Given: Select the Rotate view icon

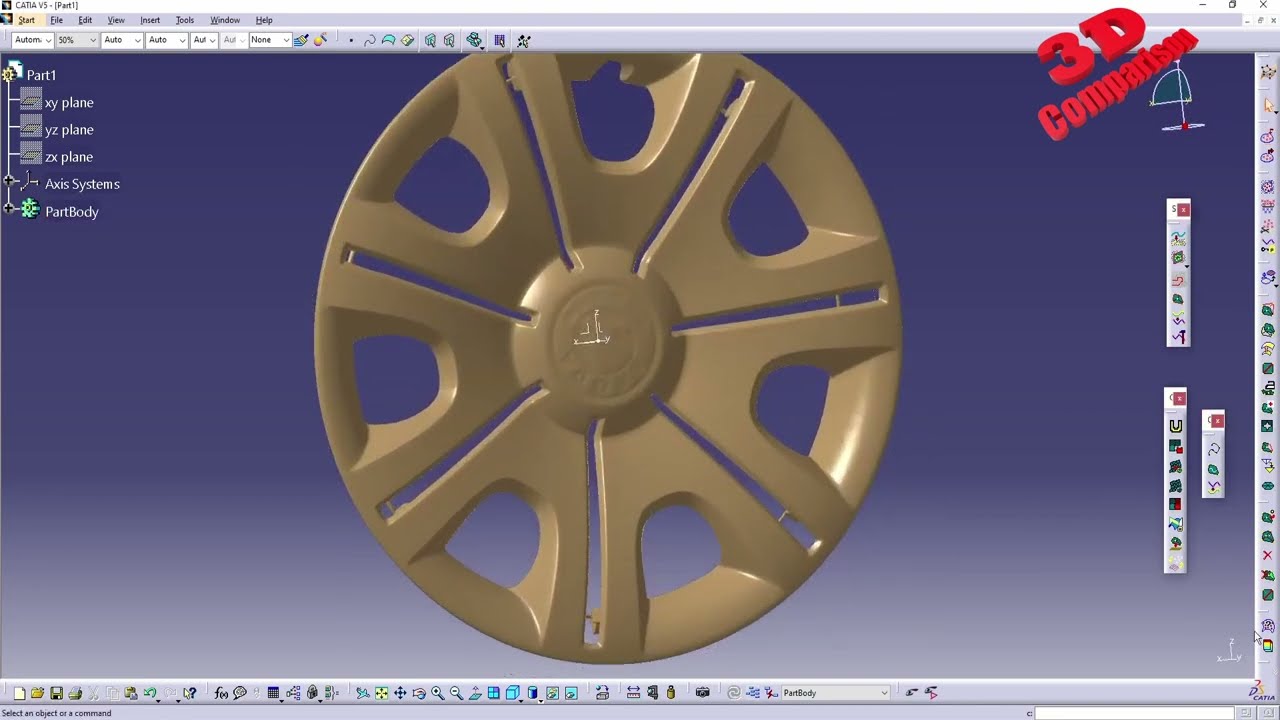Looking at the screenshot, I should coord(419,693).
